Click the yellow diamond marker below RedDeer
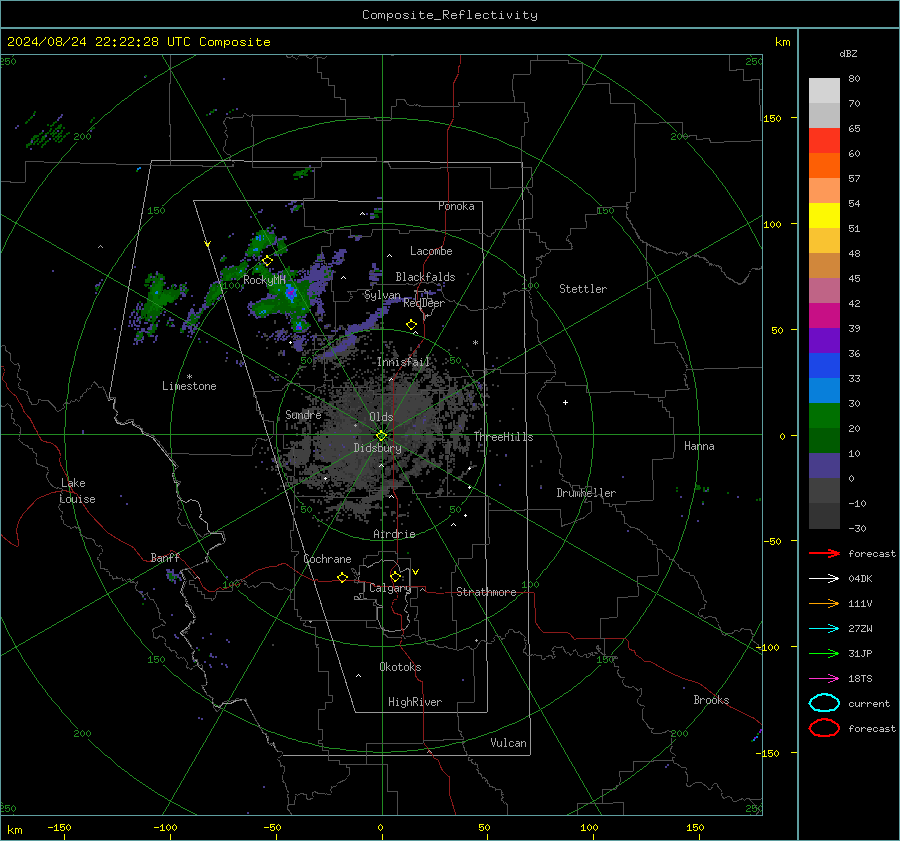Image resolution: width=900 pixels, height=841 pixels. click(x=412, y=325)
